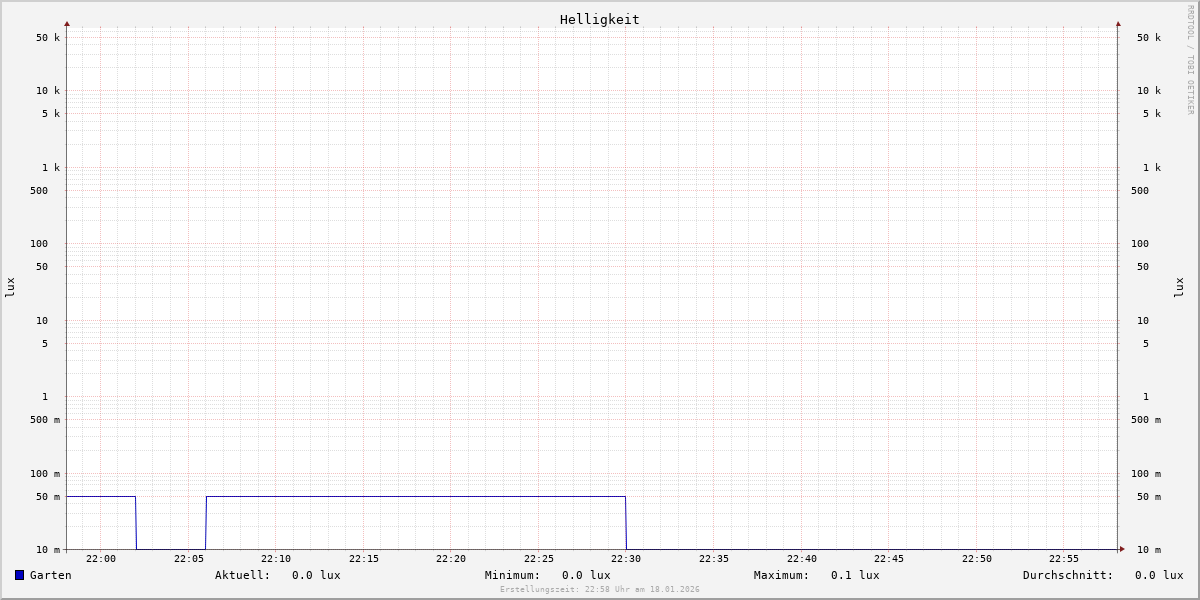Click the 22:05 time axis label
The image size is (1200, 600).
(189, 559)
